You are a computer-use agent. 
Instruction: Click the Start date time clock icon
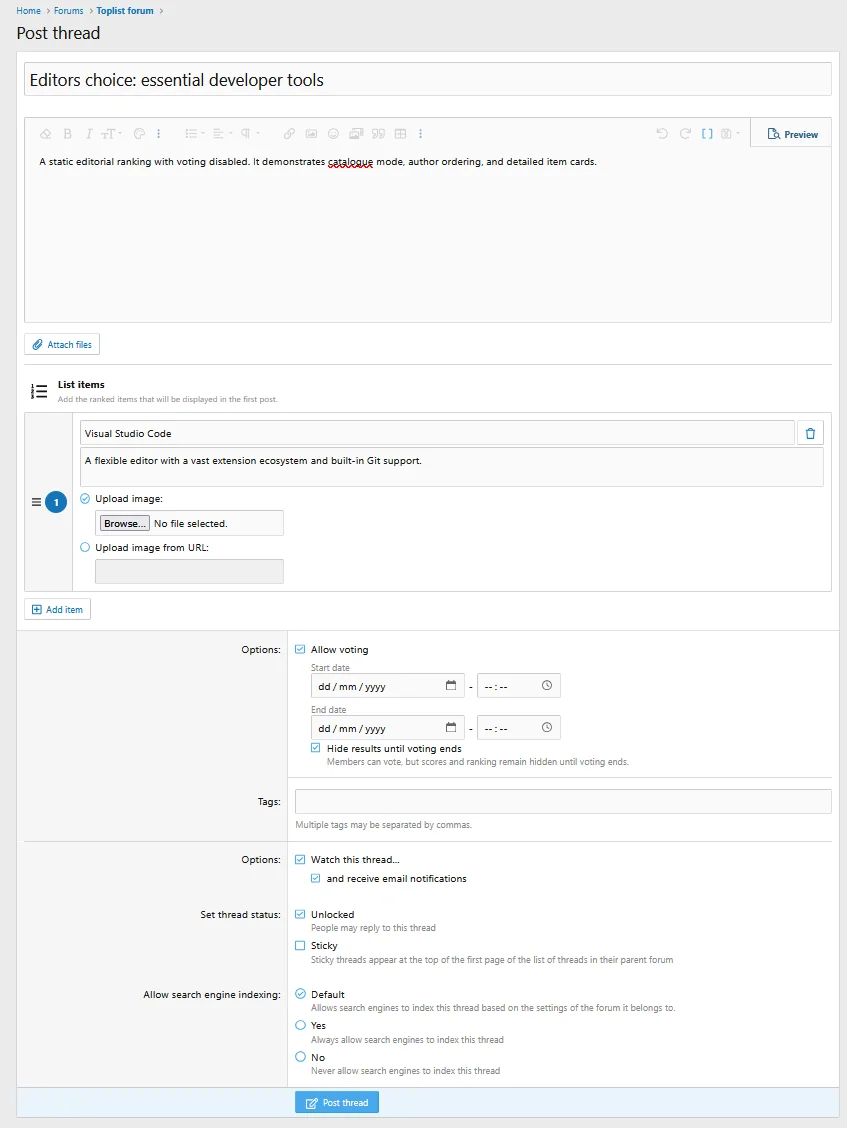point(547,686)
